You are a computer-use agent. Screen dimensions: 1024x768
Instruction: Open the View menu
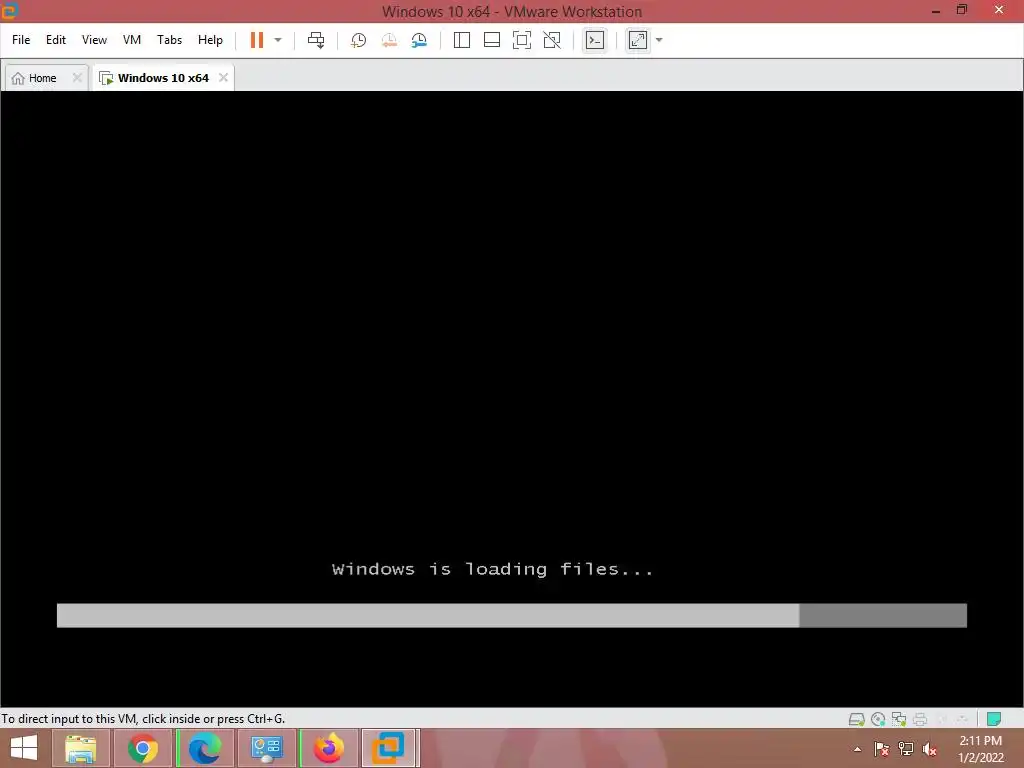click(94, 40)
